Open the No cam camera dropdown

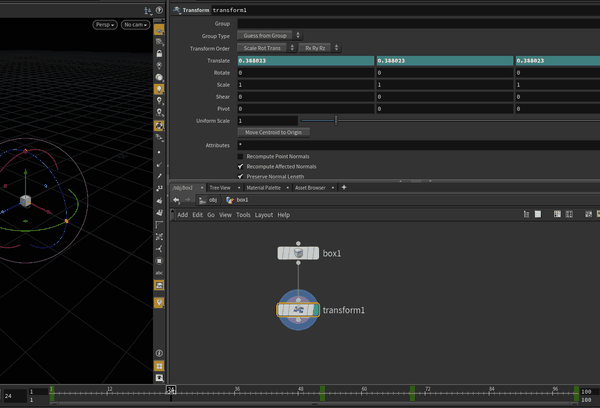click(x=135, y=24)
